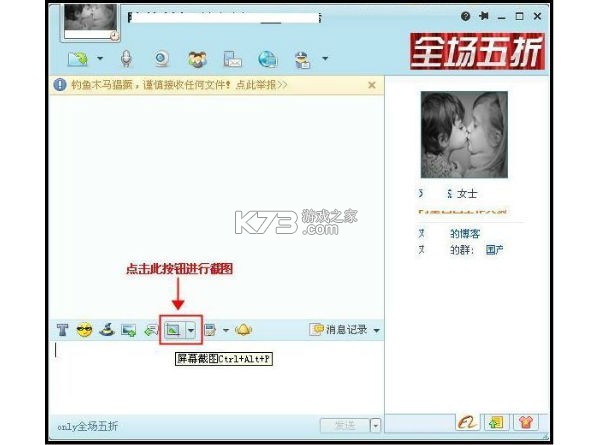594x445 pixels.
Task: Open the font settings T icon
Action: [x=63, y=330]
